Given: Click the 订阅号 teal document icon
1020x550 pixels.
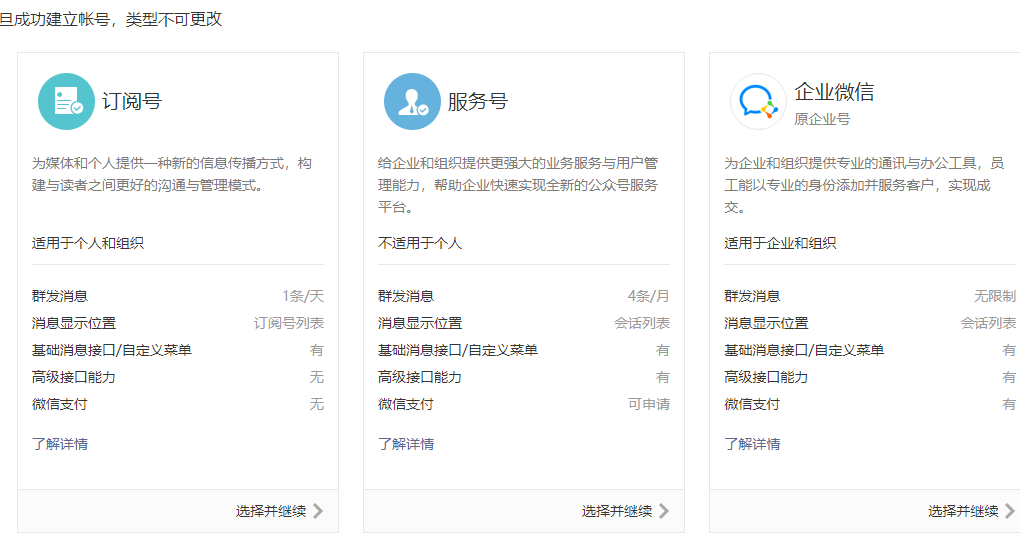Looking at the screenshot, I should point(66,102).
